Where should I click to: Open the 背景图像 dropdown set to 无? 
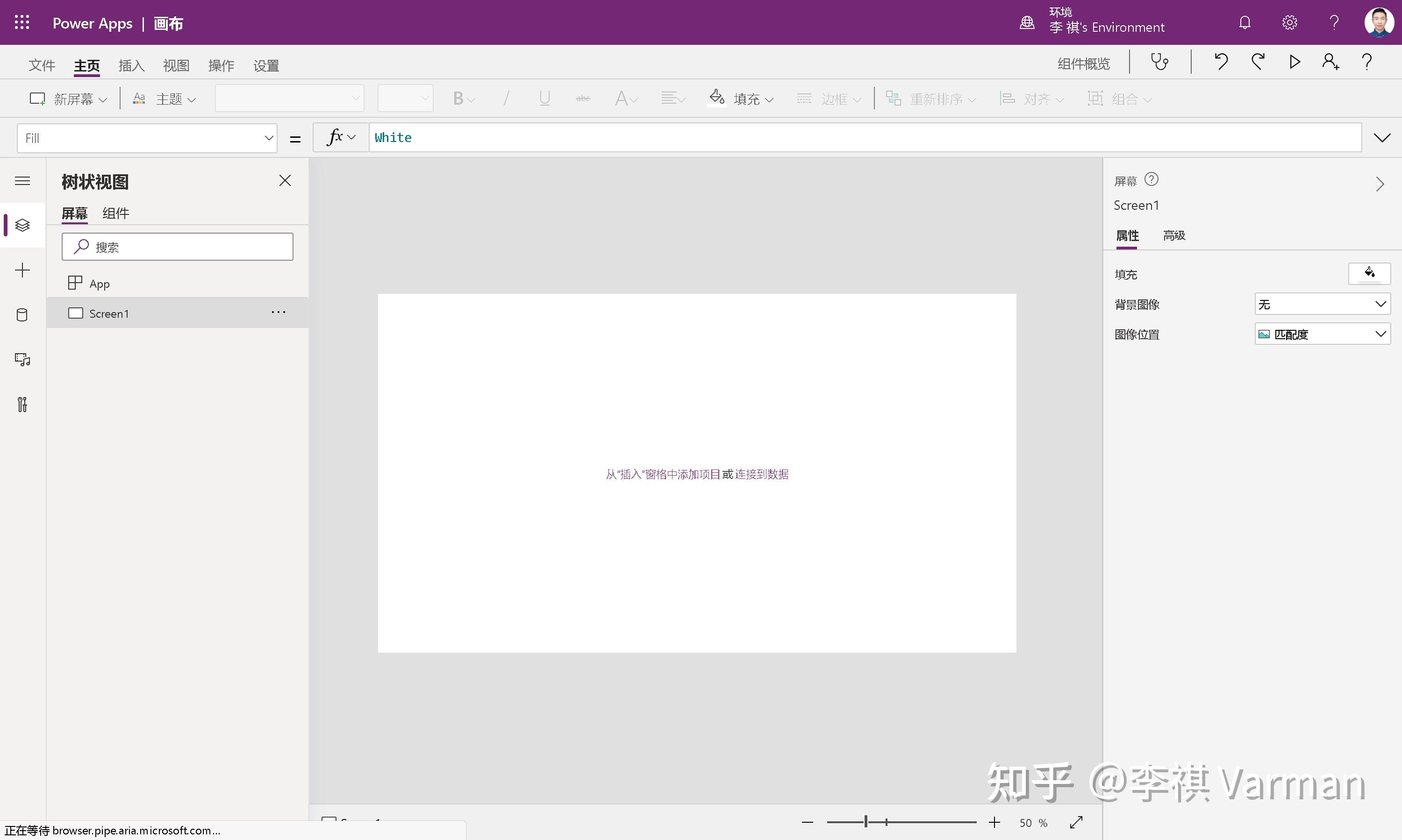pyautogui.click(x=1322, y=304)
